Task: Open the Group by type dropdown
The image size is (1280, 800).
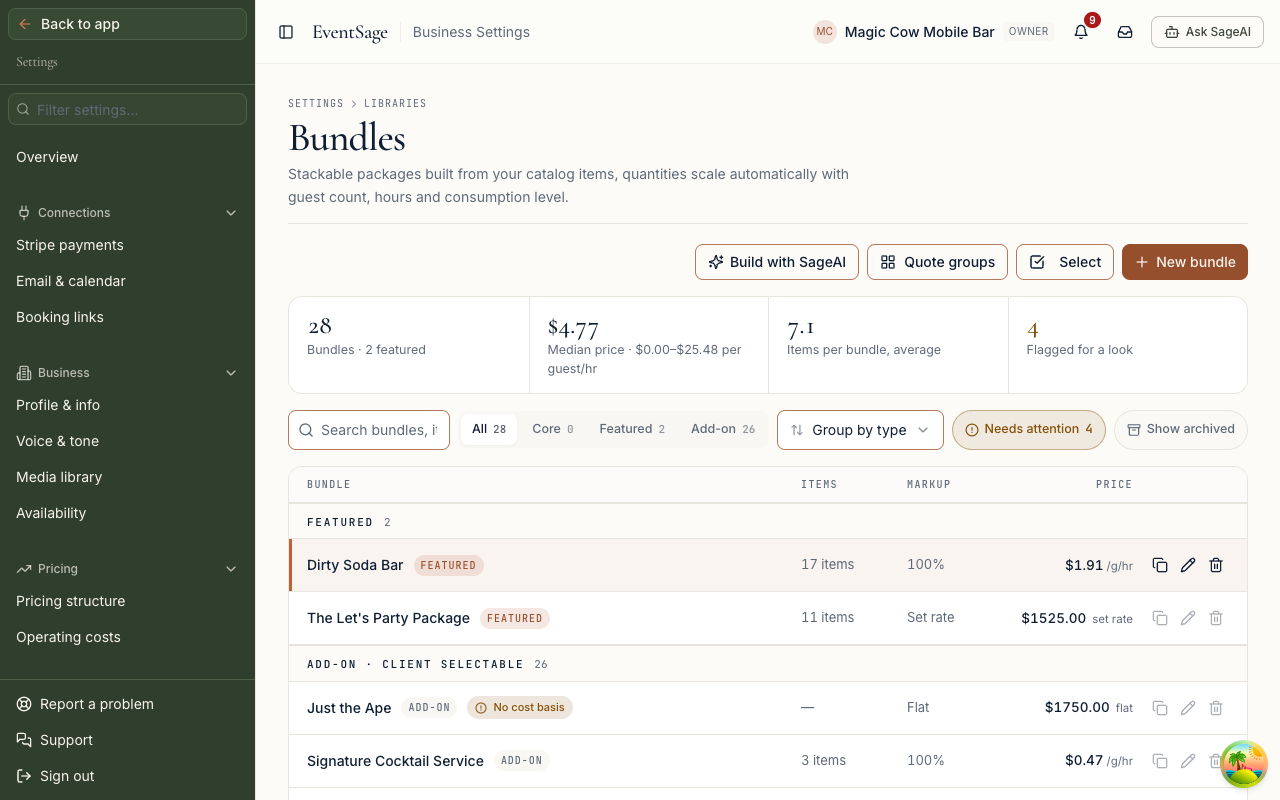Action: tap(860, 430)
